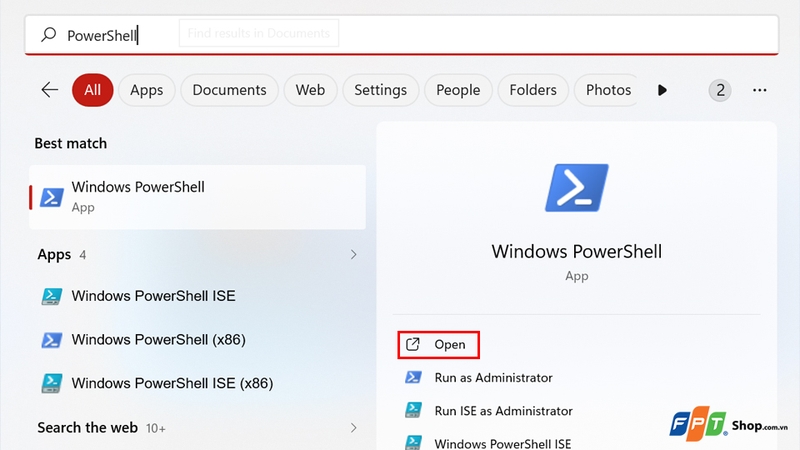Switch to the Settings filter tab
Viewport: 800px width, 450px height.
coord(381,90)
